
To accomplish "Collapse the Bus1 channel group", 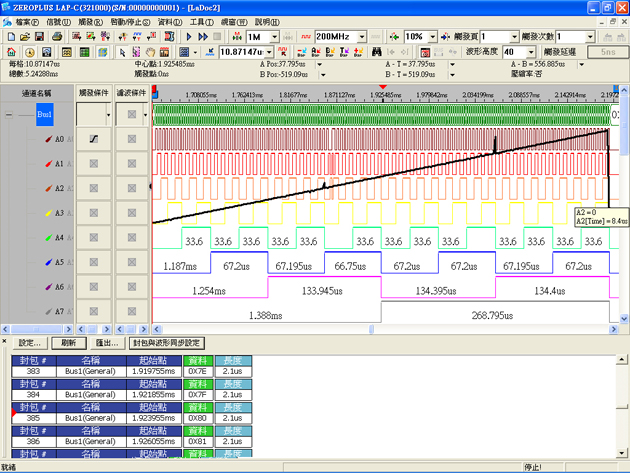I will [9, 115].
